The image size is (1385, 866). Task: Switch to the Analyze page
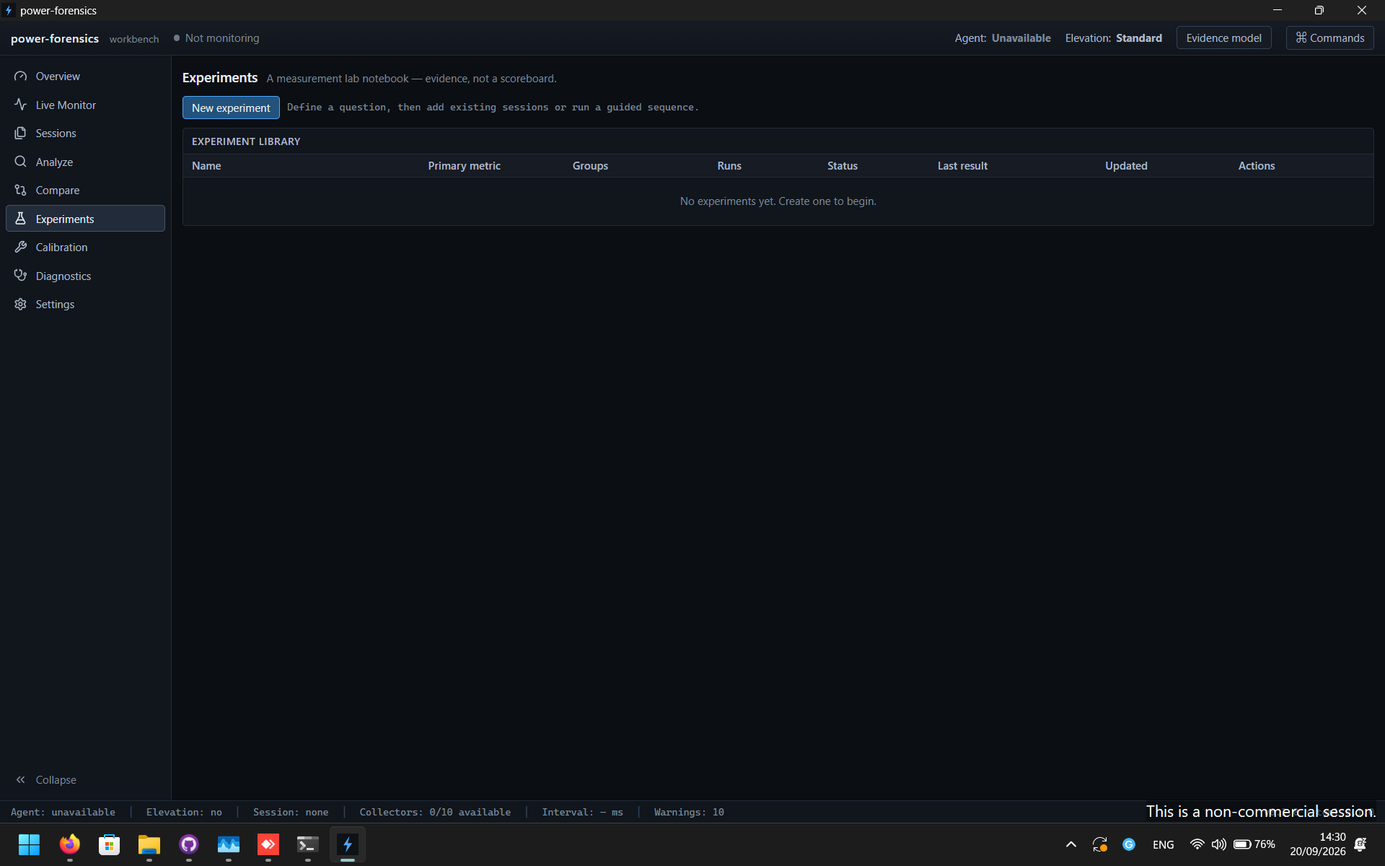tap(85, 162)
